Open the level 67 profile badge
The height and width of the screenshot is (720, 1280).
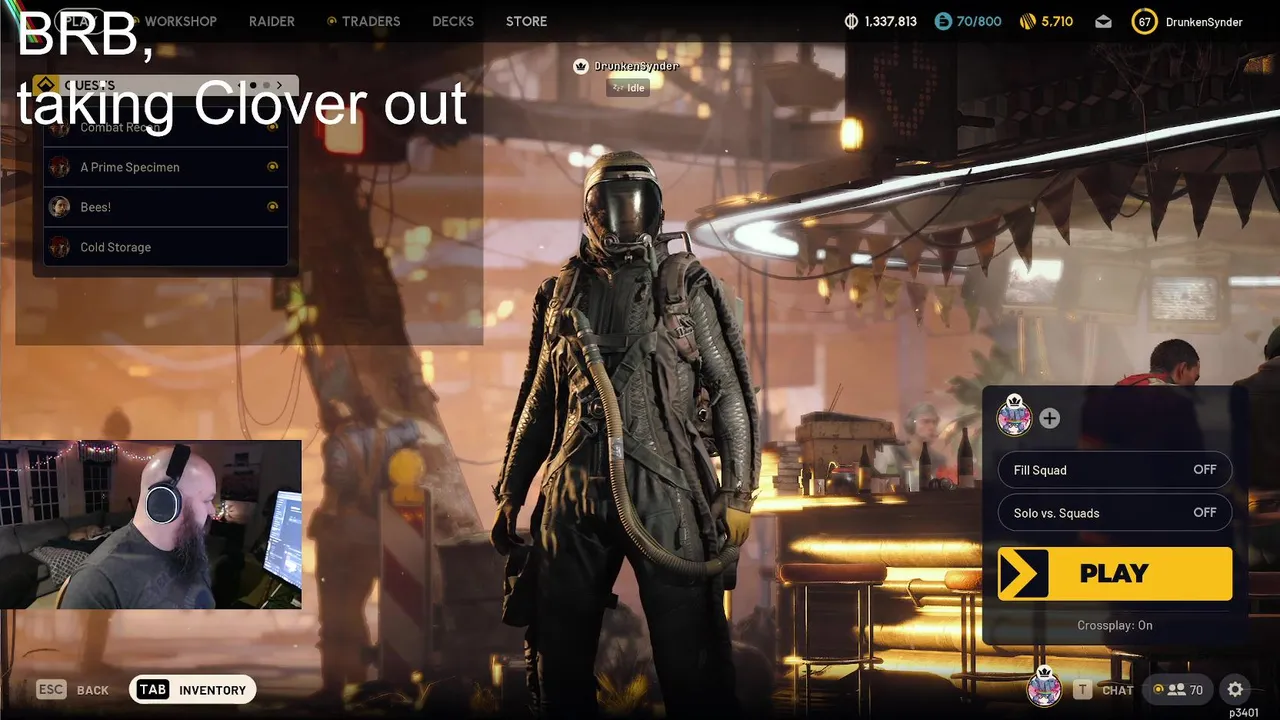1144,21
